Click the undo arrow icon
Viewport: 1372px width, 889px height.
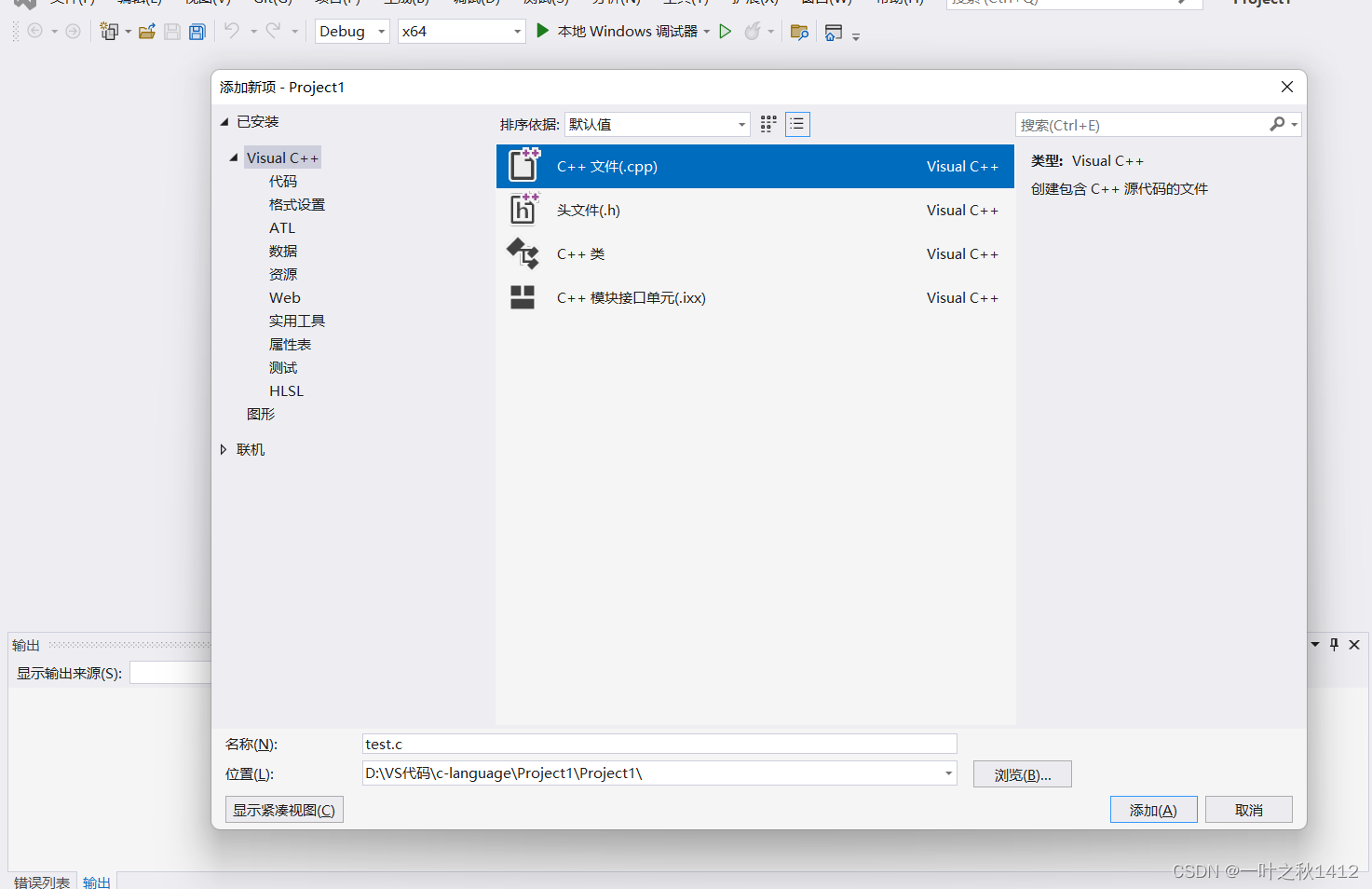tap(232, 31)
